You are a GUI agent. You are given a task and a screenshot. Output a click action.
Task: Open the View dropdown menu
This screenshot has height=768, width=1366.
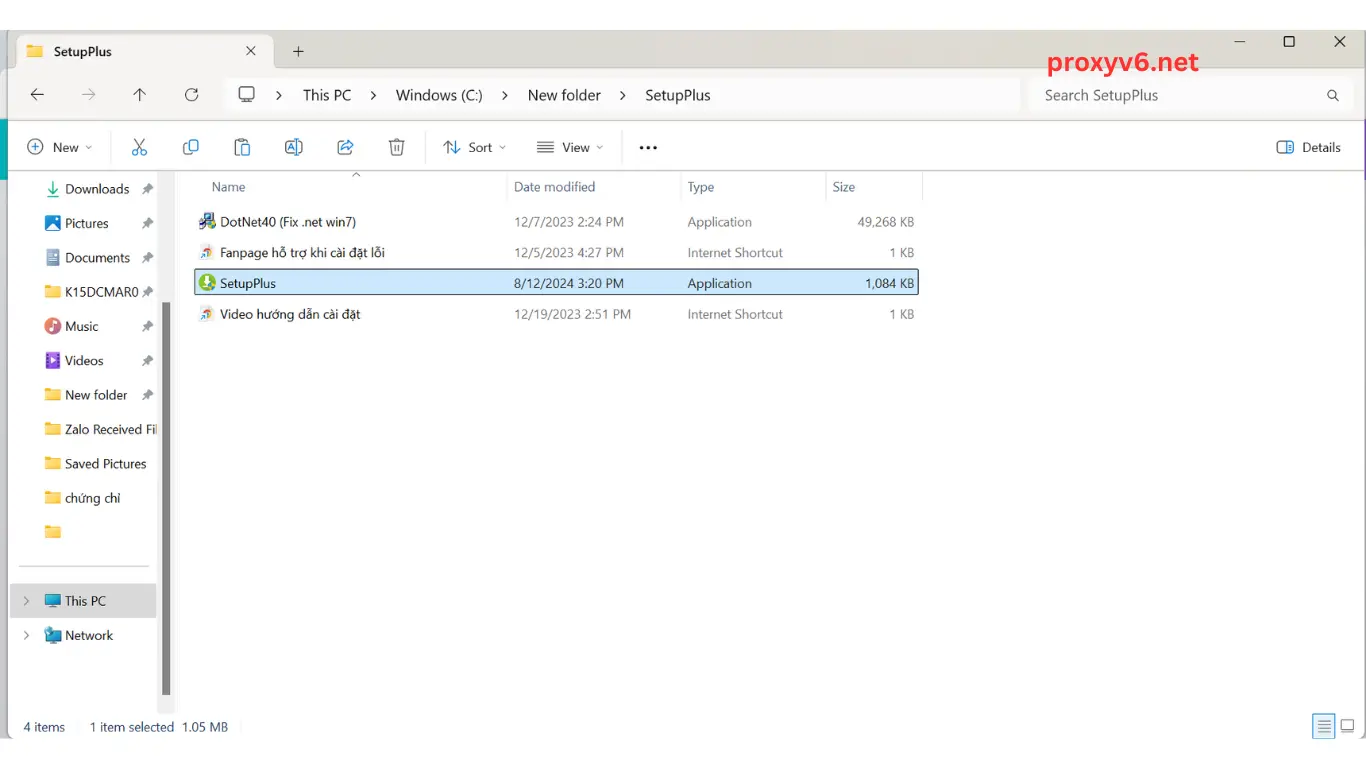570,147
